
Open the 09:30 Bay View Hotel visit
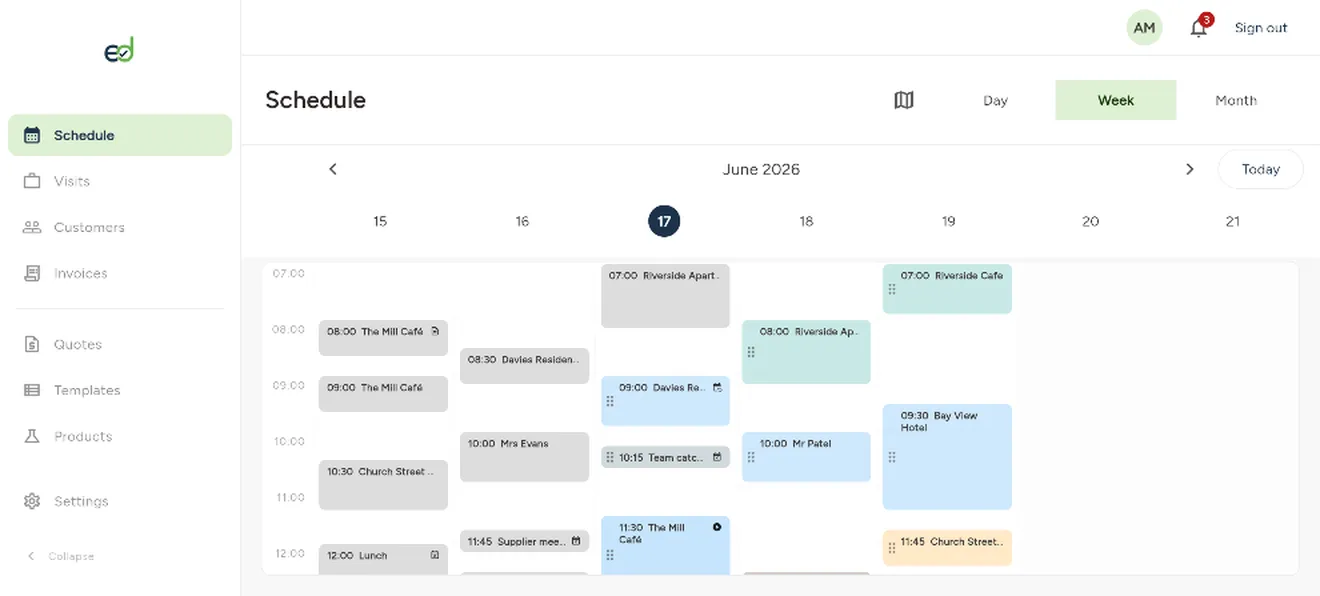click(947, 457)
